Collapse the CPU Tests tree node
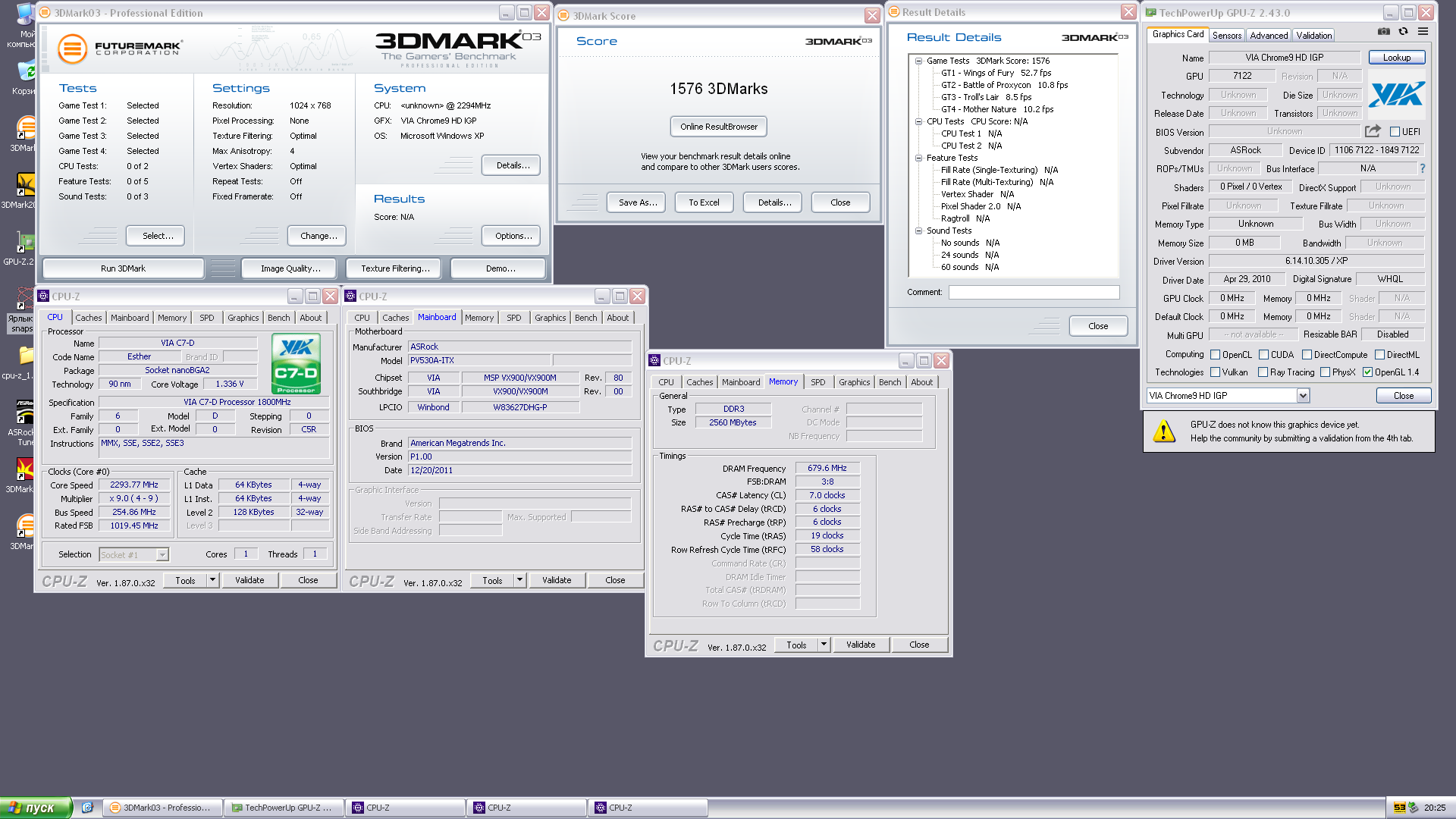 point(918,121)
